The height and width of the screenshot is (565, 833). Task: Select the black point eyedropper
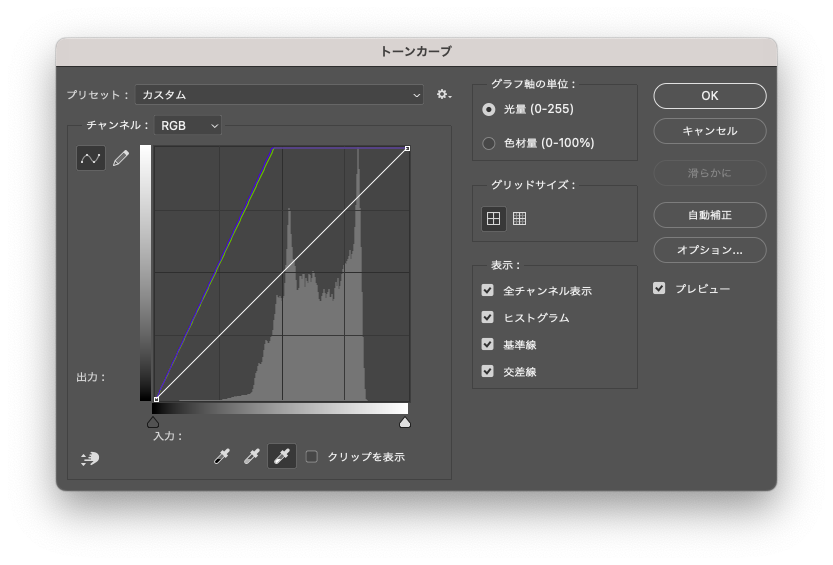click(x=222, y=456)
